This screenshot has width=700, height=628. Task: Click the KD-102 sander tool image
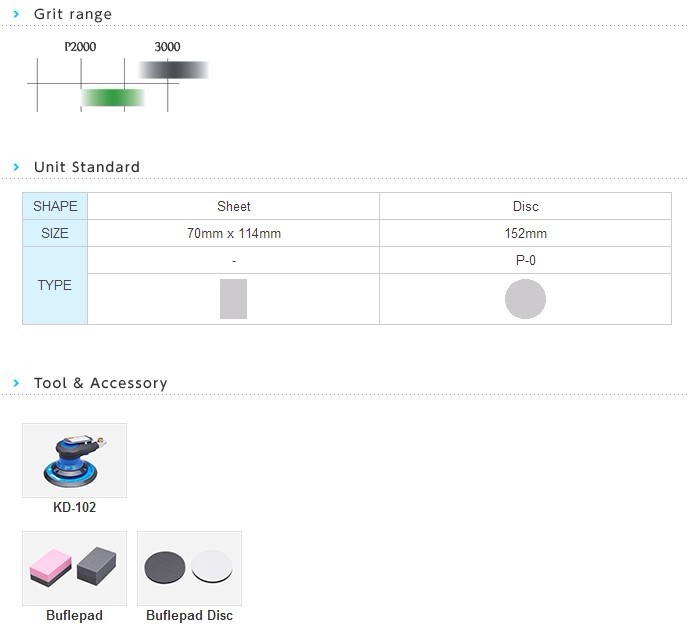point(74,460)
